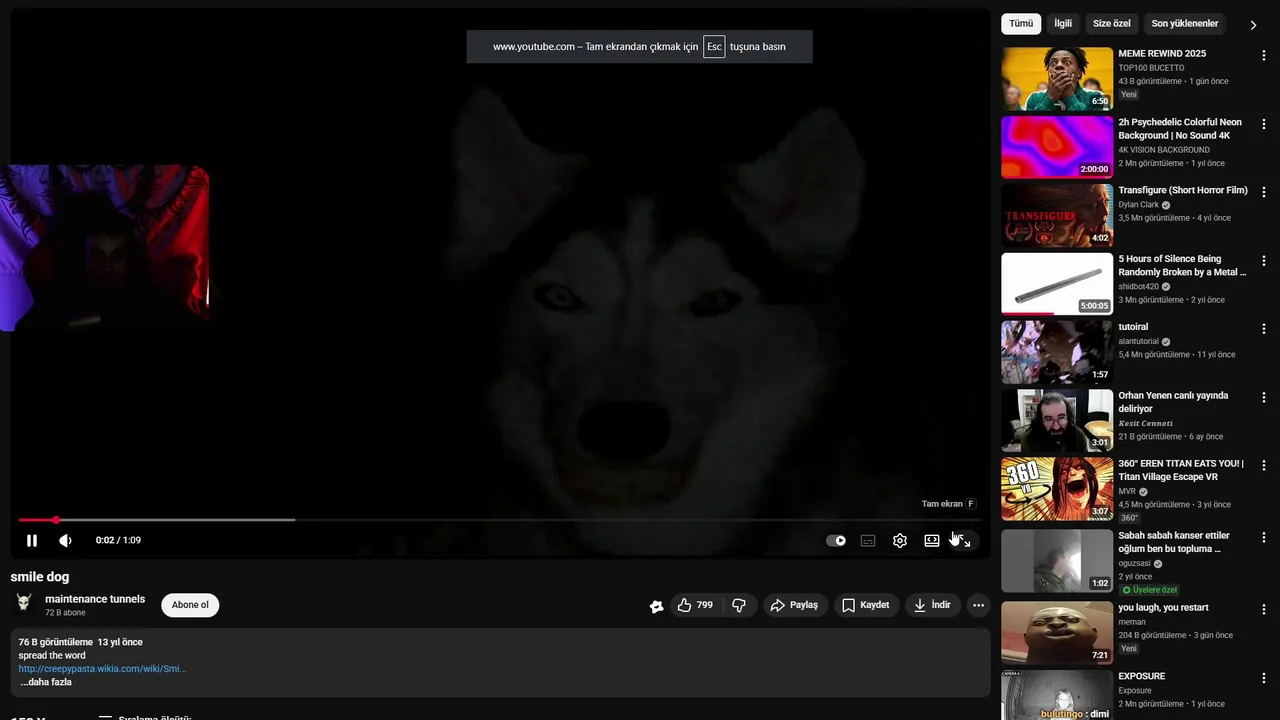Subscribe with the Abone ol button

(x=190, y=605)
